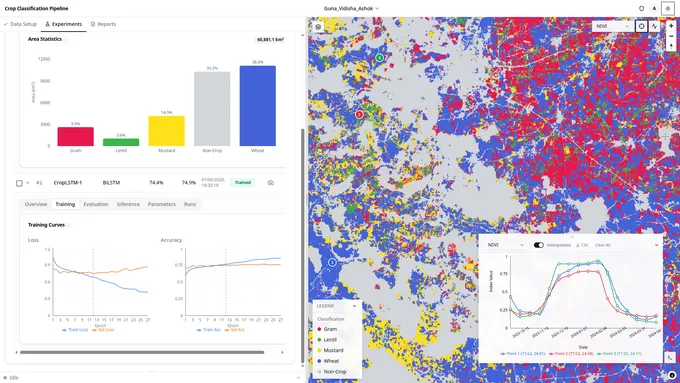
Task: Open the NDVI dropdown on map toolbar
Action: (x=612, y=26)
